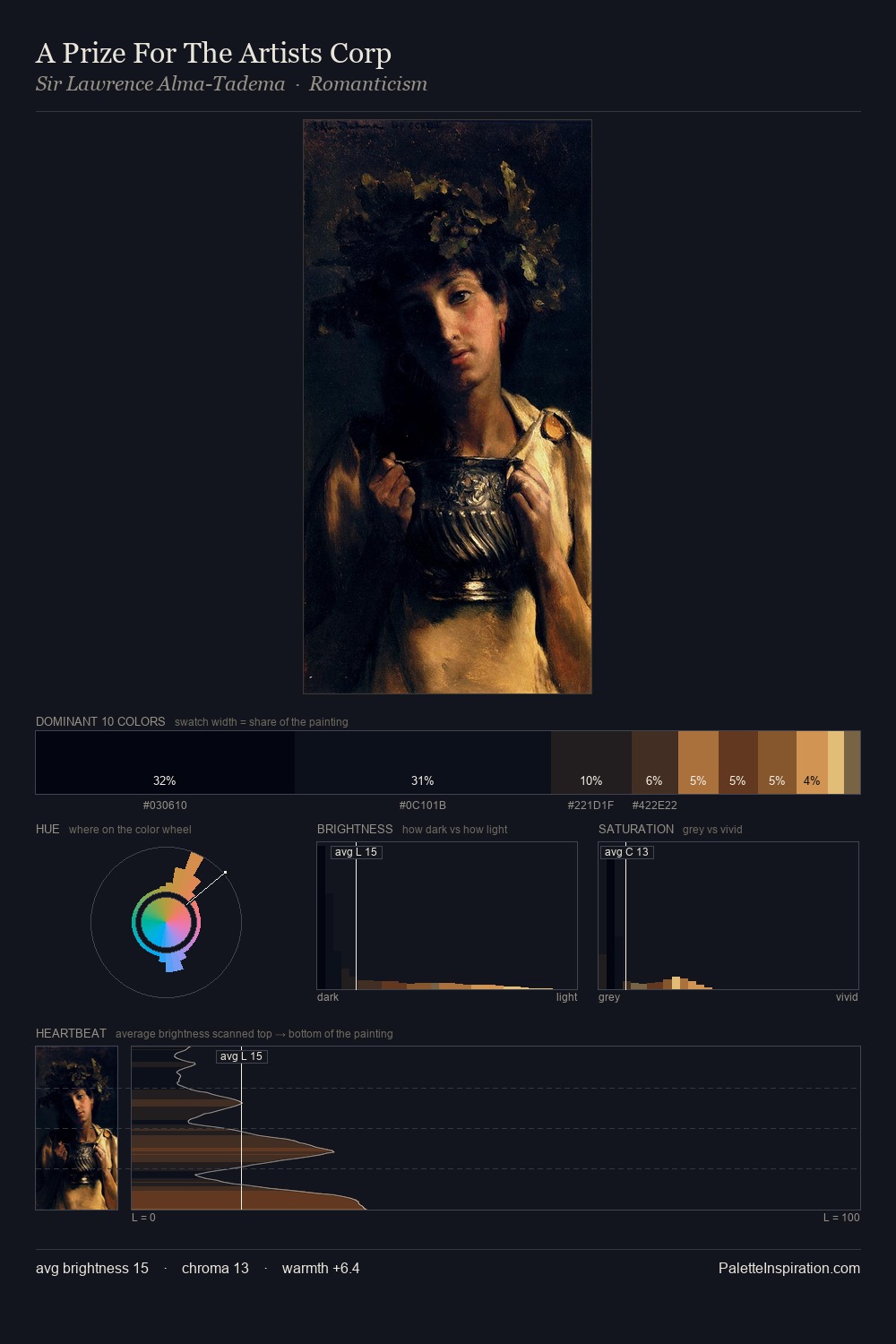Click the 'L = 0' axis label
This screenshot has width=896, height=1344.
click(x=143, y=1218)
